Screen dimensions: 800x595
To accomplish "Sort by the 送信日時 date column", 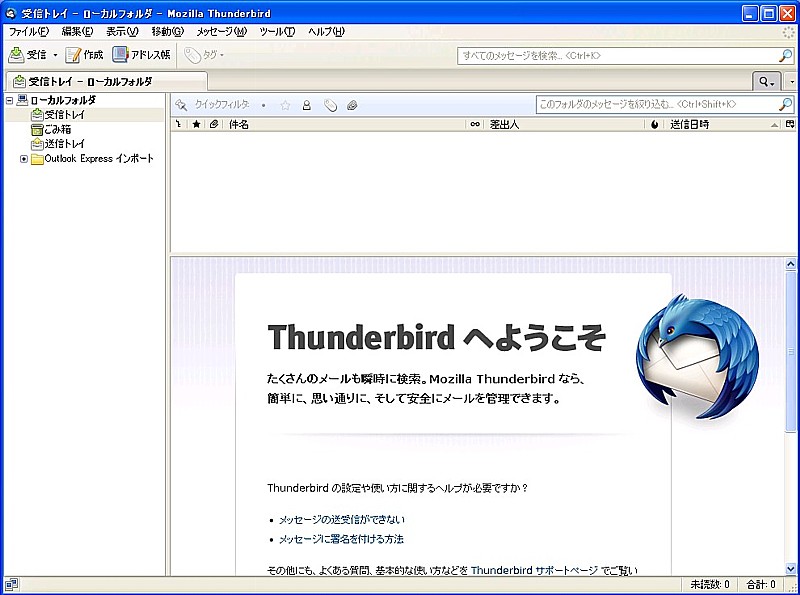I will [723, 124].
